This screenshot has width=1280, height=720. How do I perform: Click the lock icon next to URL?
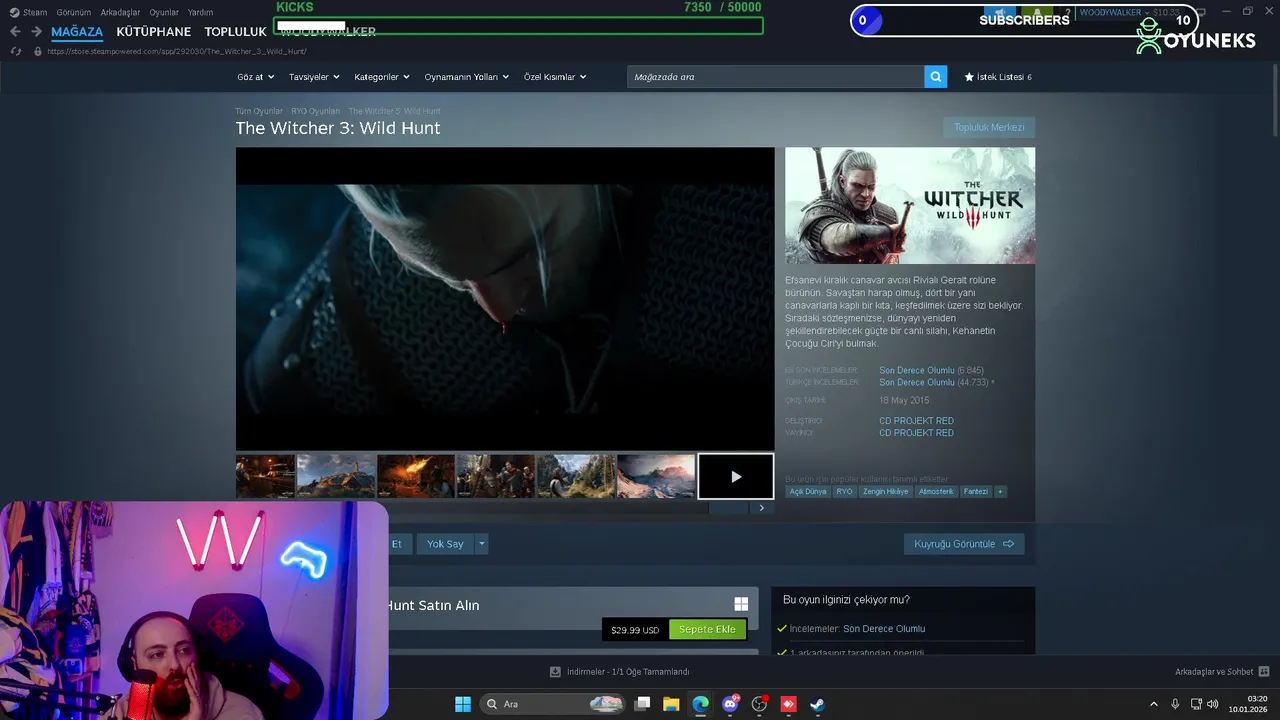tap(38, 51)
